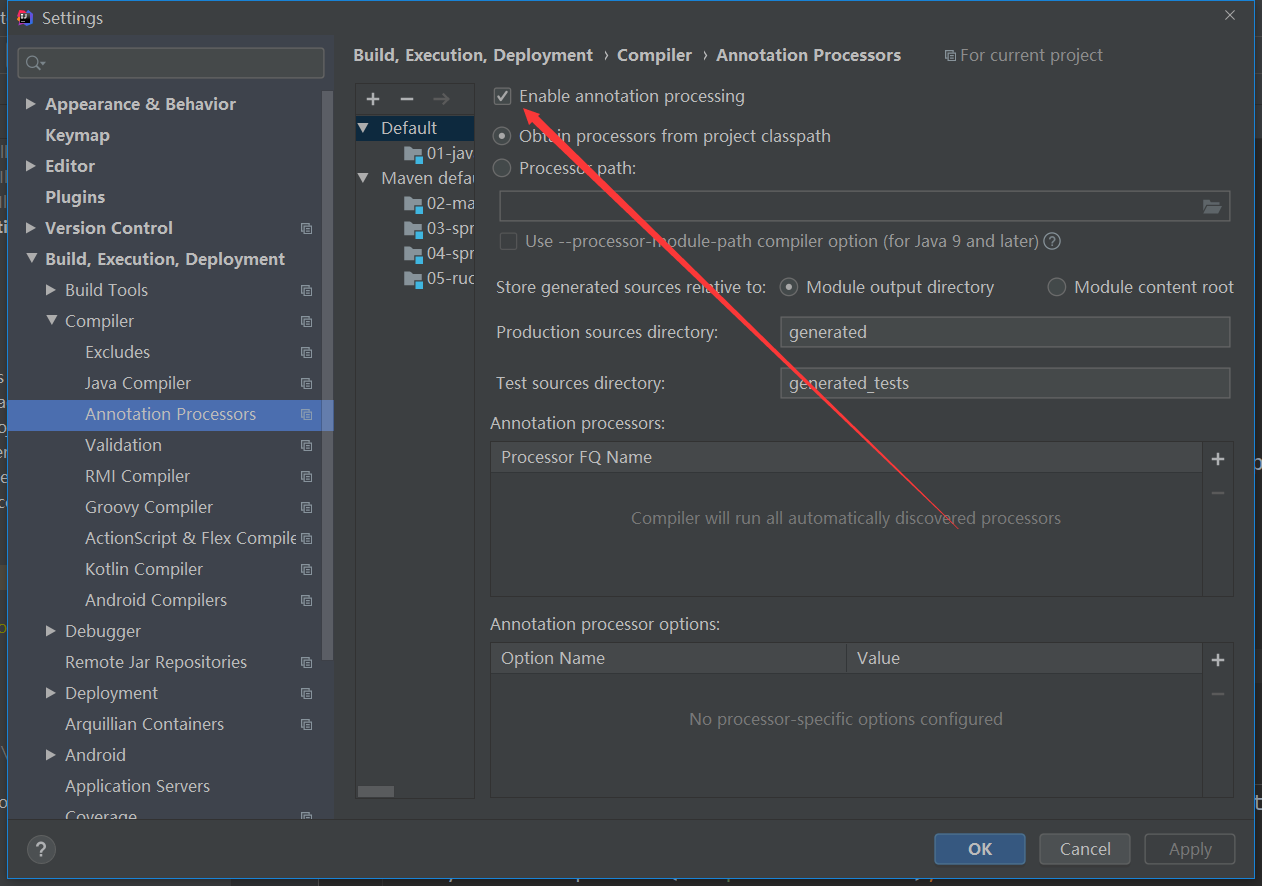Click folder icon of 01-jav module
The width and height of the screenshot is (1262, 886).
(x=414, y=154)
